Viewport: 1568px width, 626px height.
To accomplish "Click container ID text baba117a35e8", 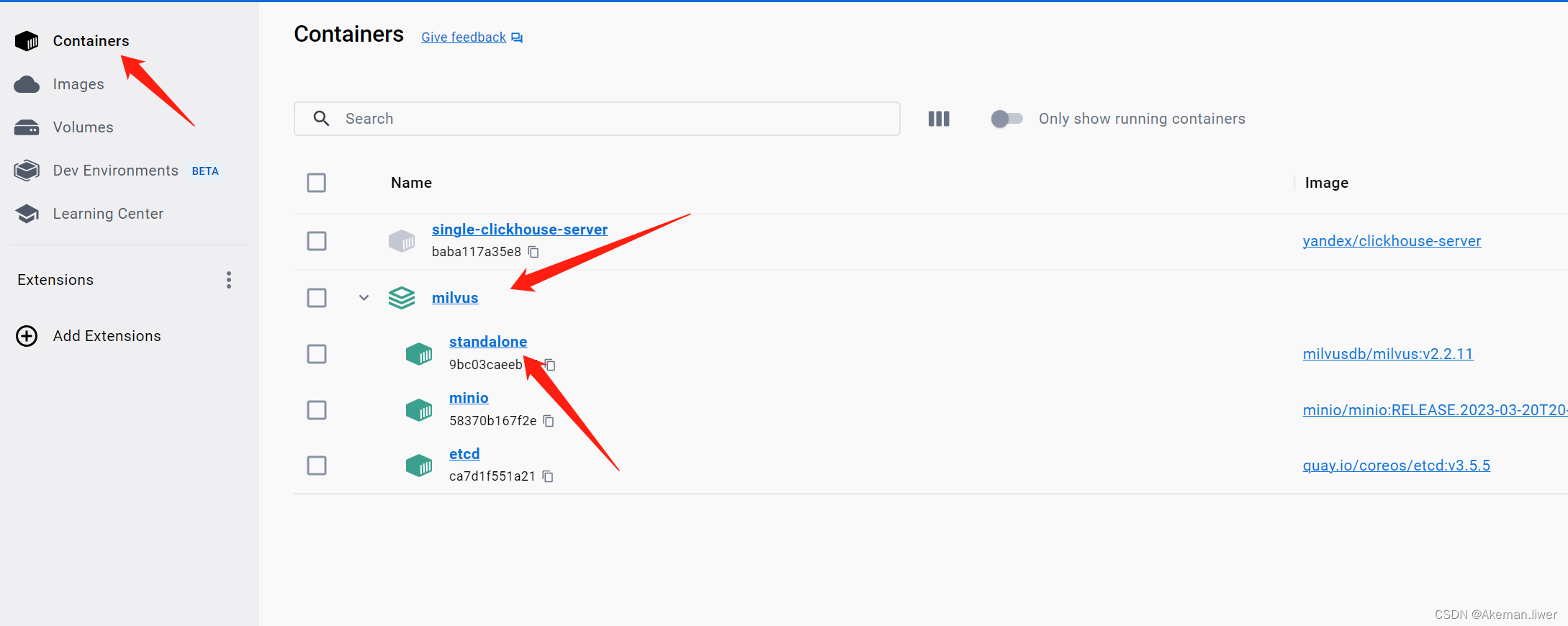I will (476, 252).
